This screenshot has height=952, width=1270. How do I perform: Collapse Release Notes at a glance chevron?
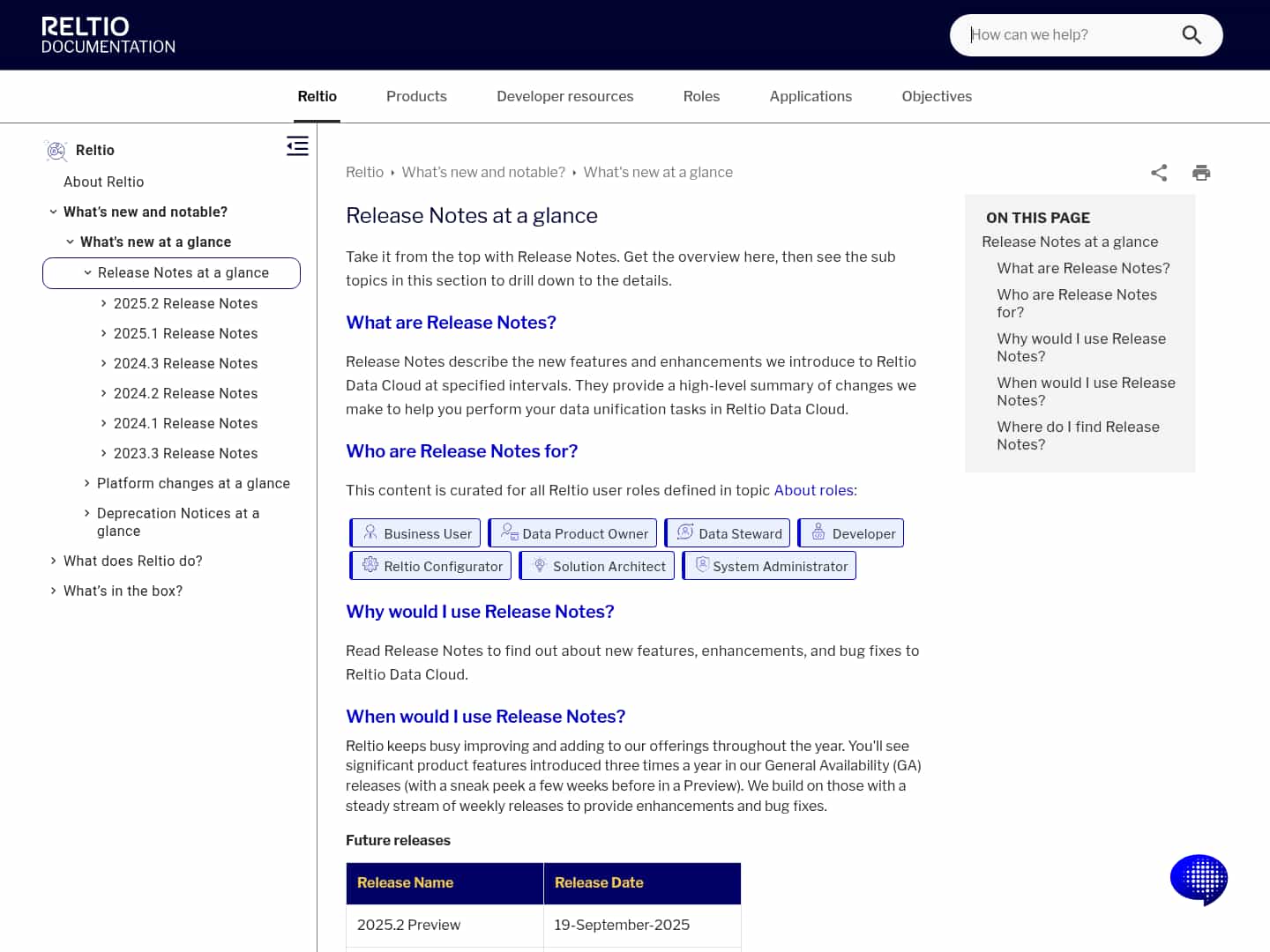87,272
